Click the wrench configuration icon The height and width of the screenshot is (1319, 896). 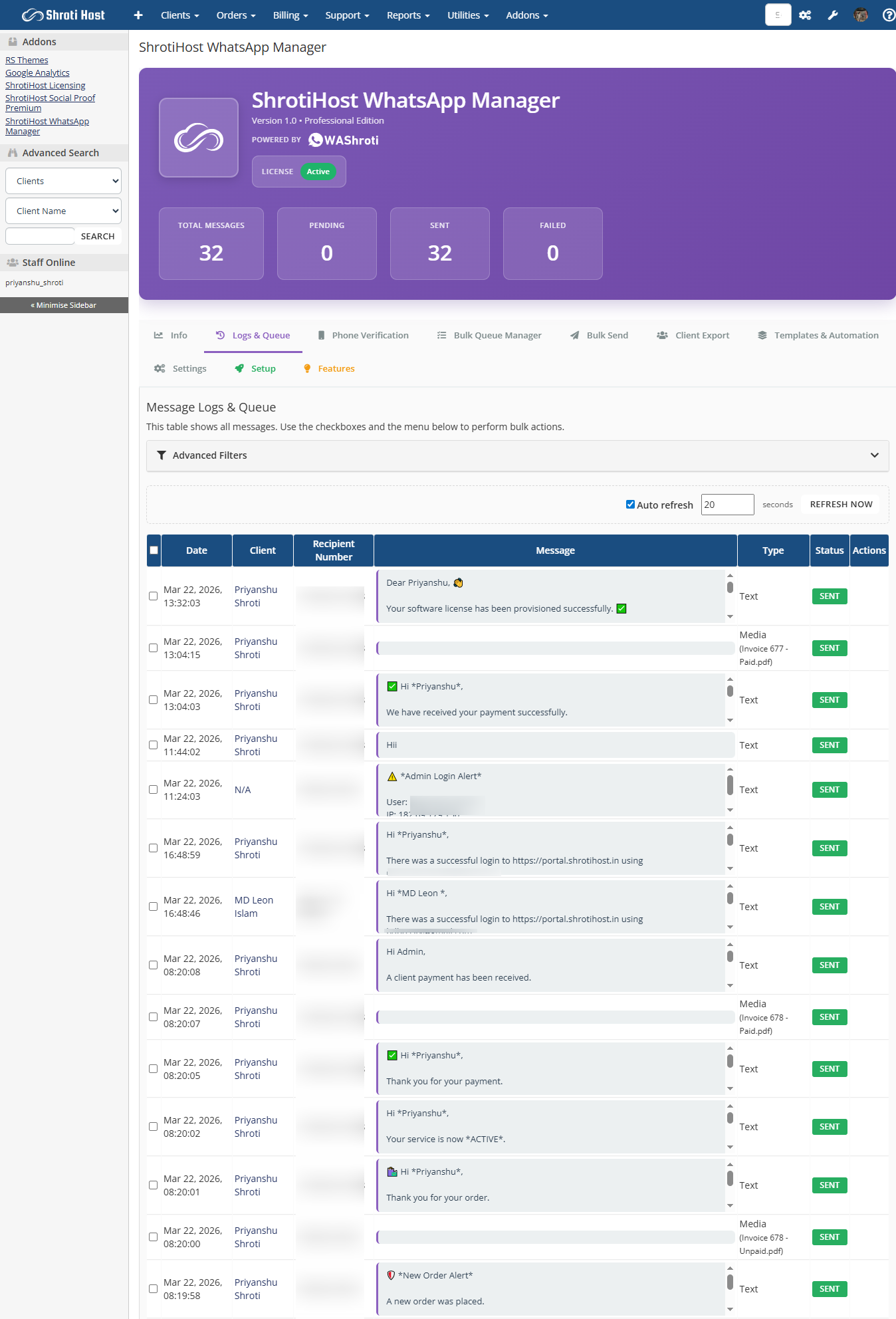tap(833, 15)
